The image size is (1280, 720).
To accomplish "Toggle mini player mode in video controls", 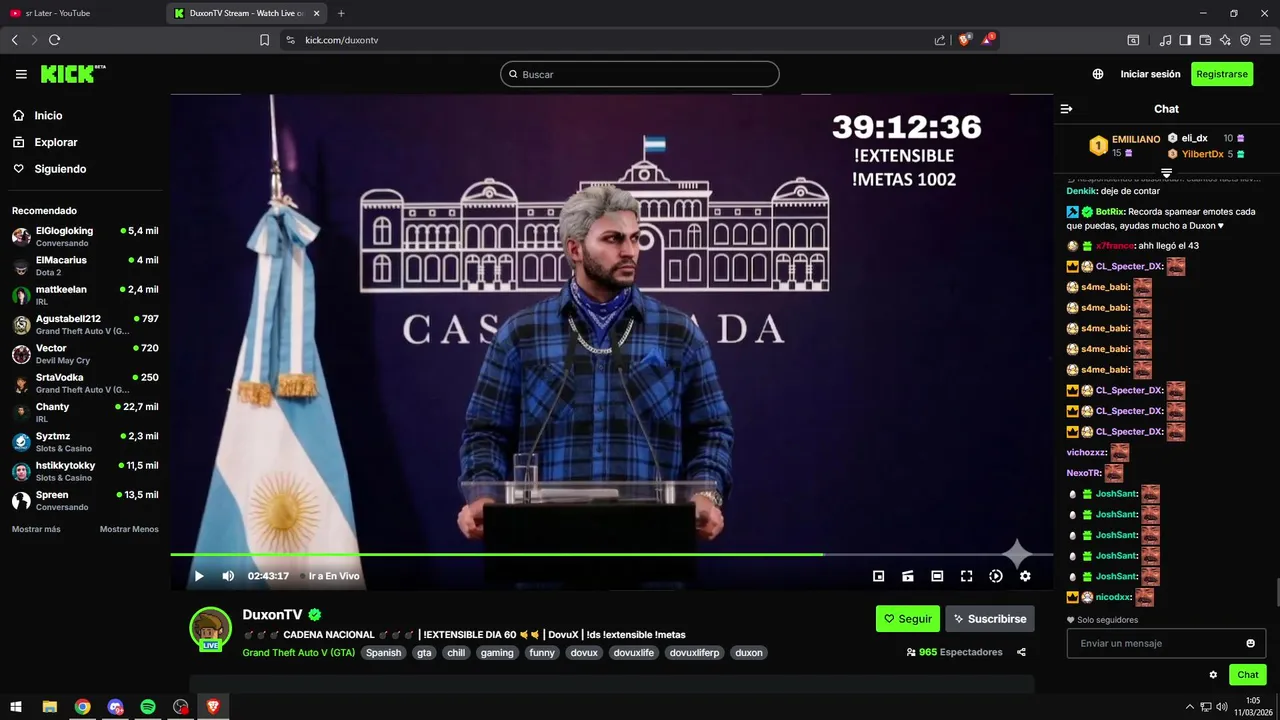I will [x=878, y=576].
